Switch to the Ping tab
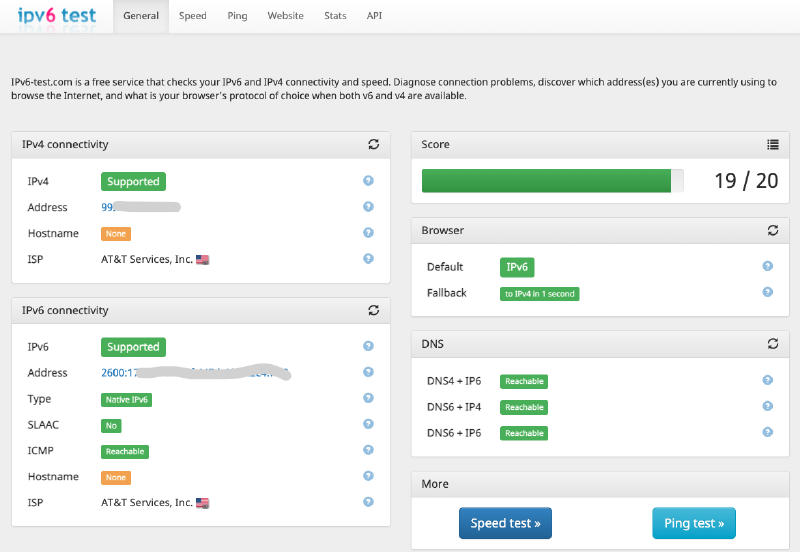This screenshot has height=552, width=800. click(x=237, y=16)
